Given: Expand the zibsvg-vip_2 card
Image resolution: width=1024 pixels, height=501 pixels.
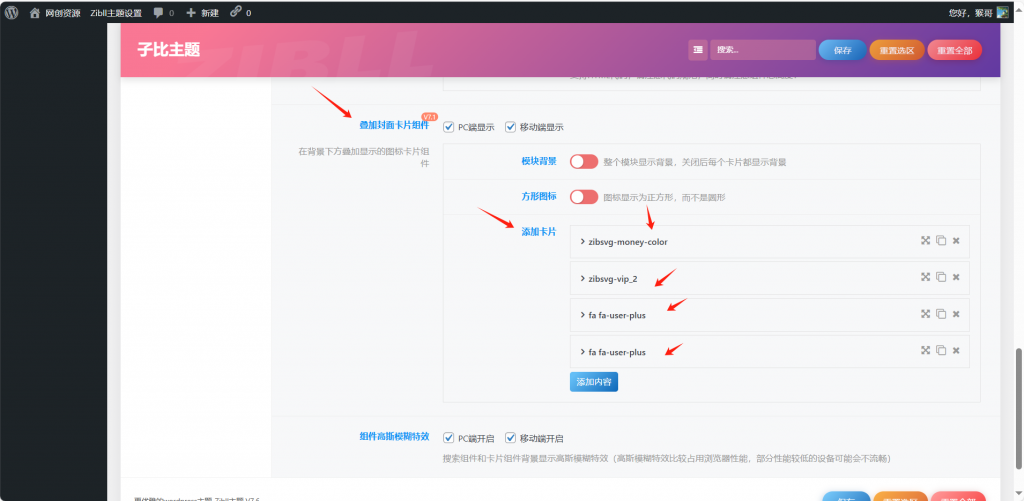Looking at the screenshot, I should [769, 279].
